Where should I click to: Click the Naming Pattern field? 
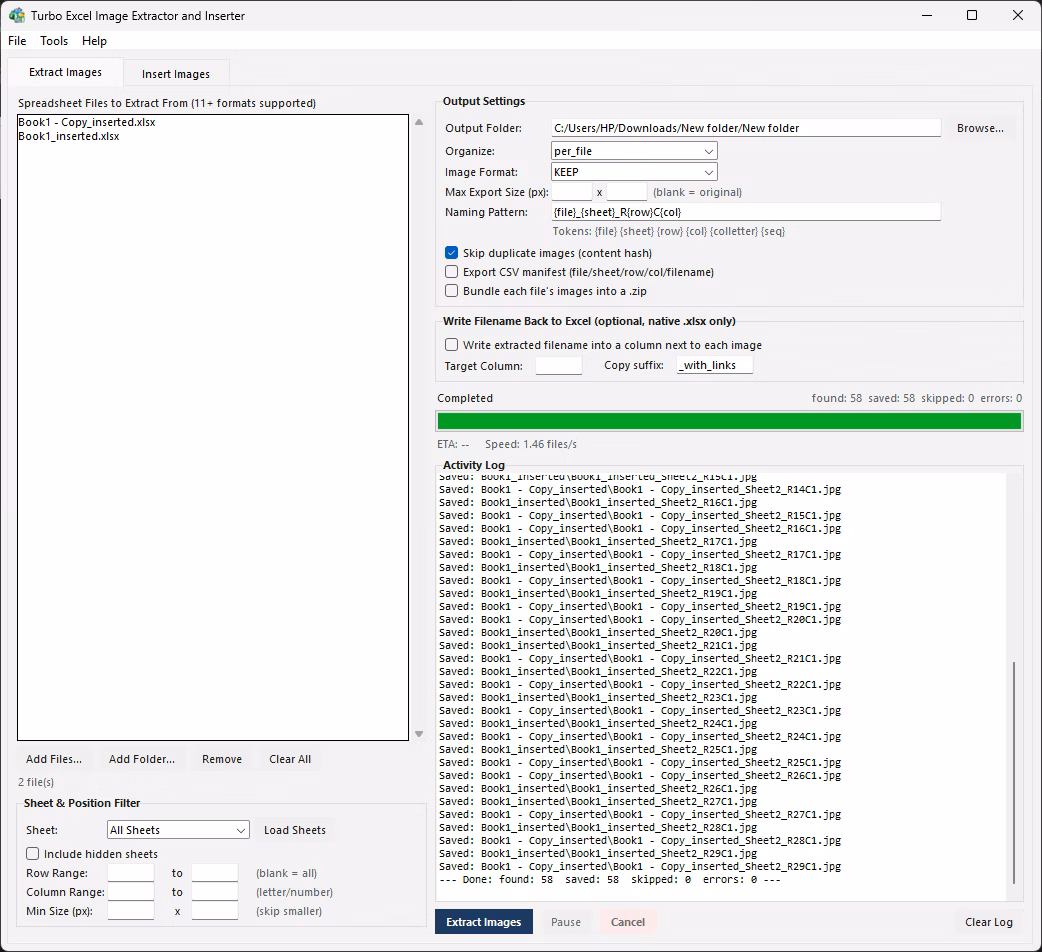[x=746, y=213]
